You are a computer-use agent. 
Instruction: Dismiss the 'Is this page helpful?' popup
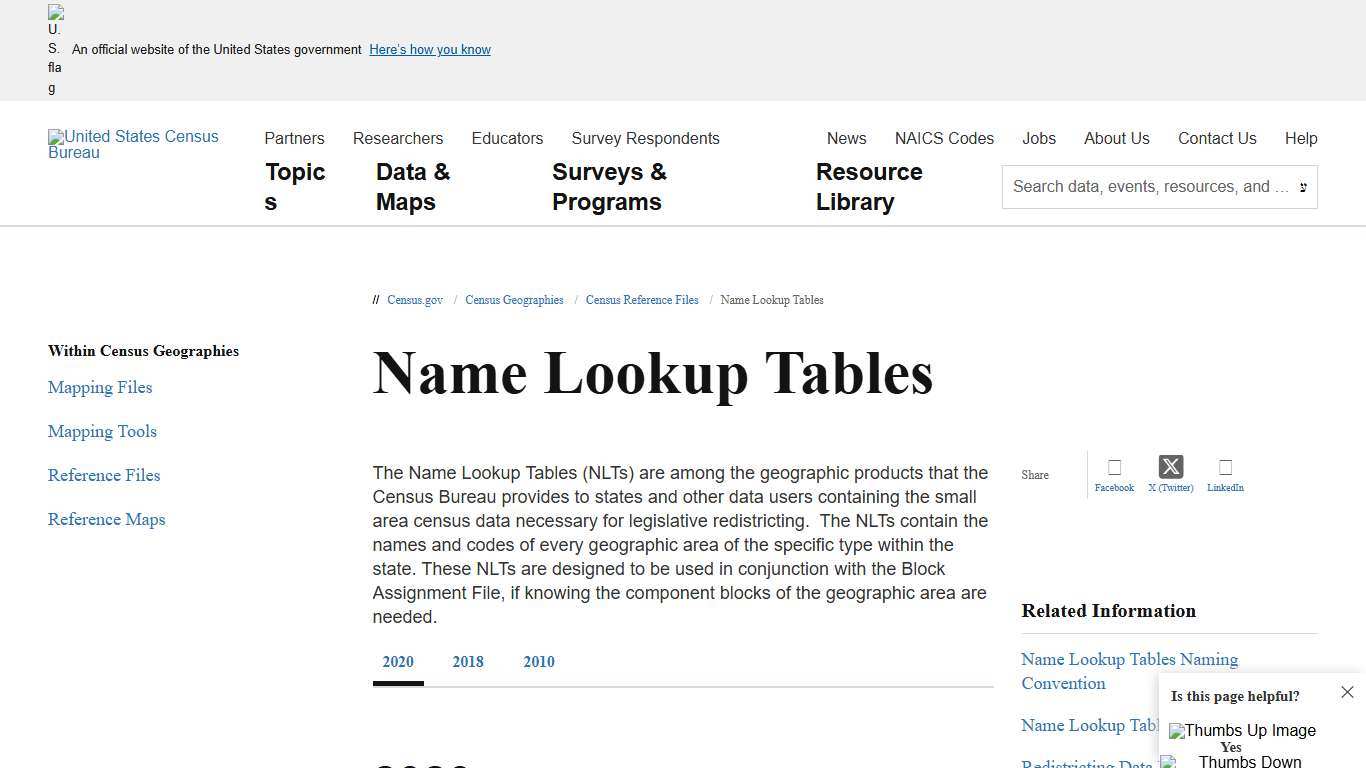click(1347, 691)
